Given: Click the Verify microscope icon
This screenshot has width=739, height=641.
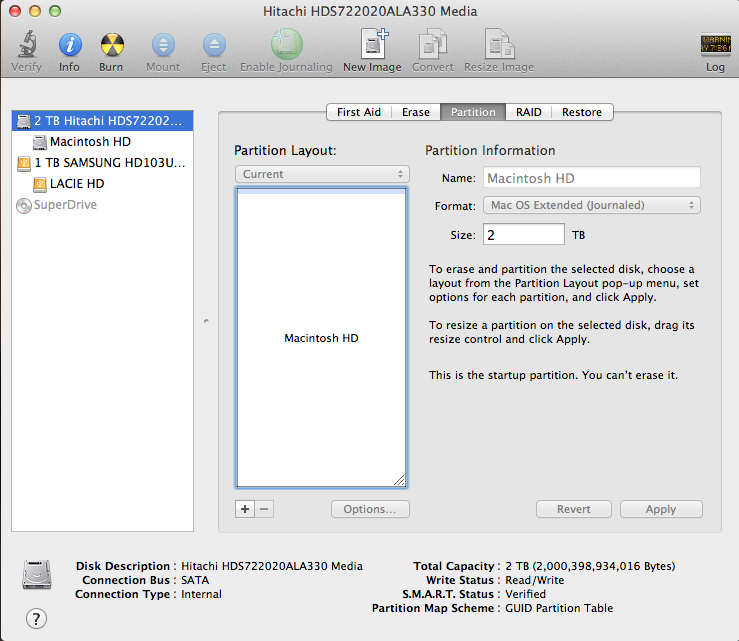Looking at the screenshot, I should click(x=27, y=45).
